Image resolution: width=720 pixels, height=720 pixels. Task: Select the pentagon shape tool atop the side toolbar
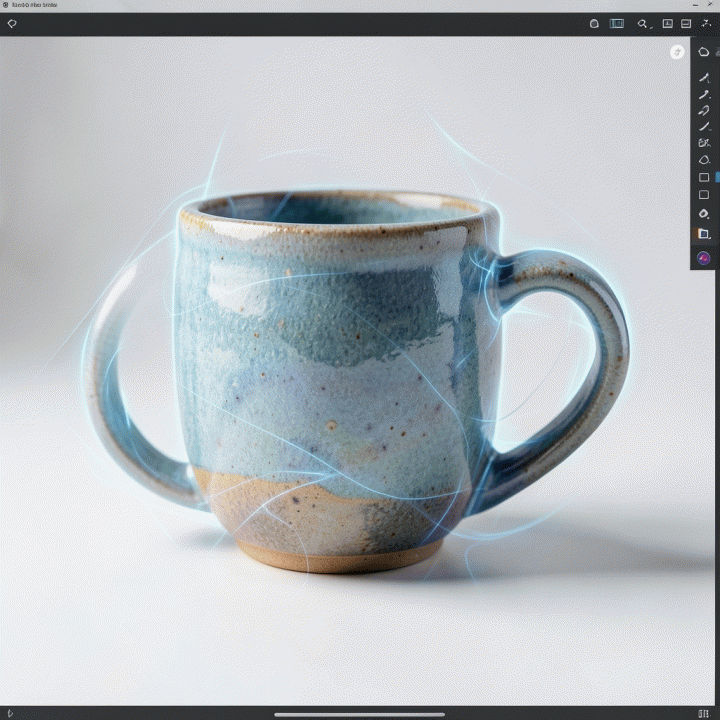coord(703,52)
